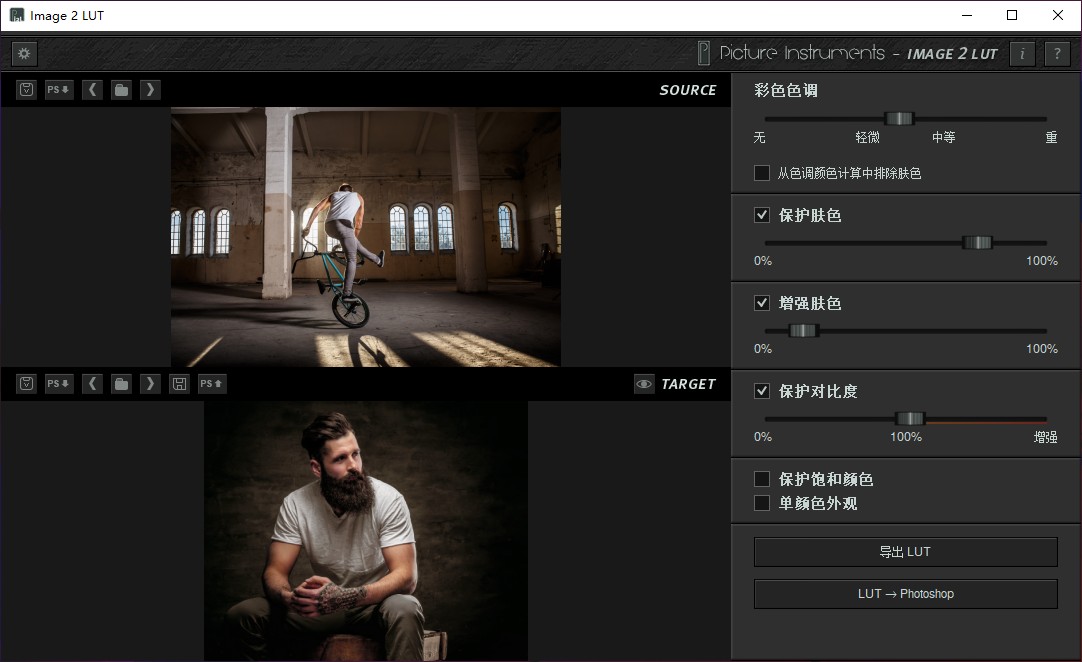Click the 保护对比度 slider handle
1082x662 pixels.
(909, 418)
